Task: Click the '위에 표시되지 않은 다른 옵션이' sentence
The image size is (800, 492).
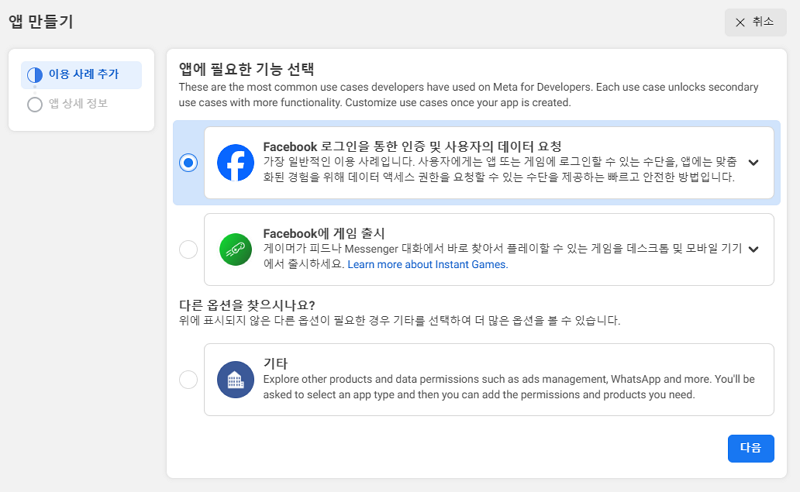Action: coord(399,321)
